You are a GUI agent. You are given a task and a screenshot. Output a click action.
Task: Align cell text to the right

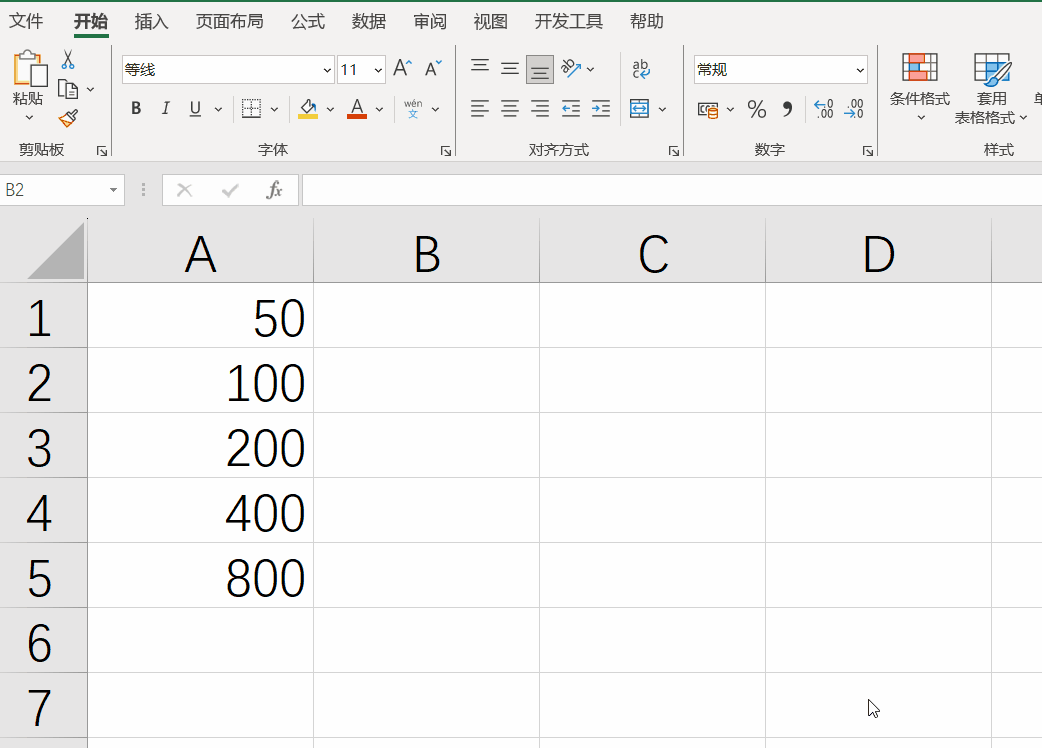tap(540, 108)
